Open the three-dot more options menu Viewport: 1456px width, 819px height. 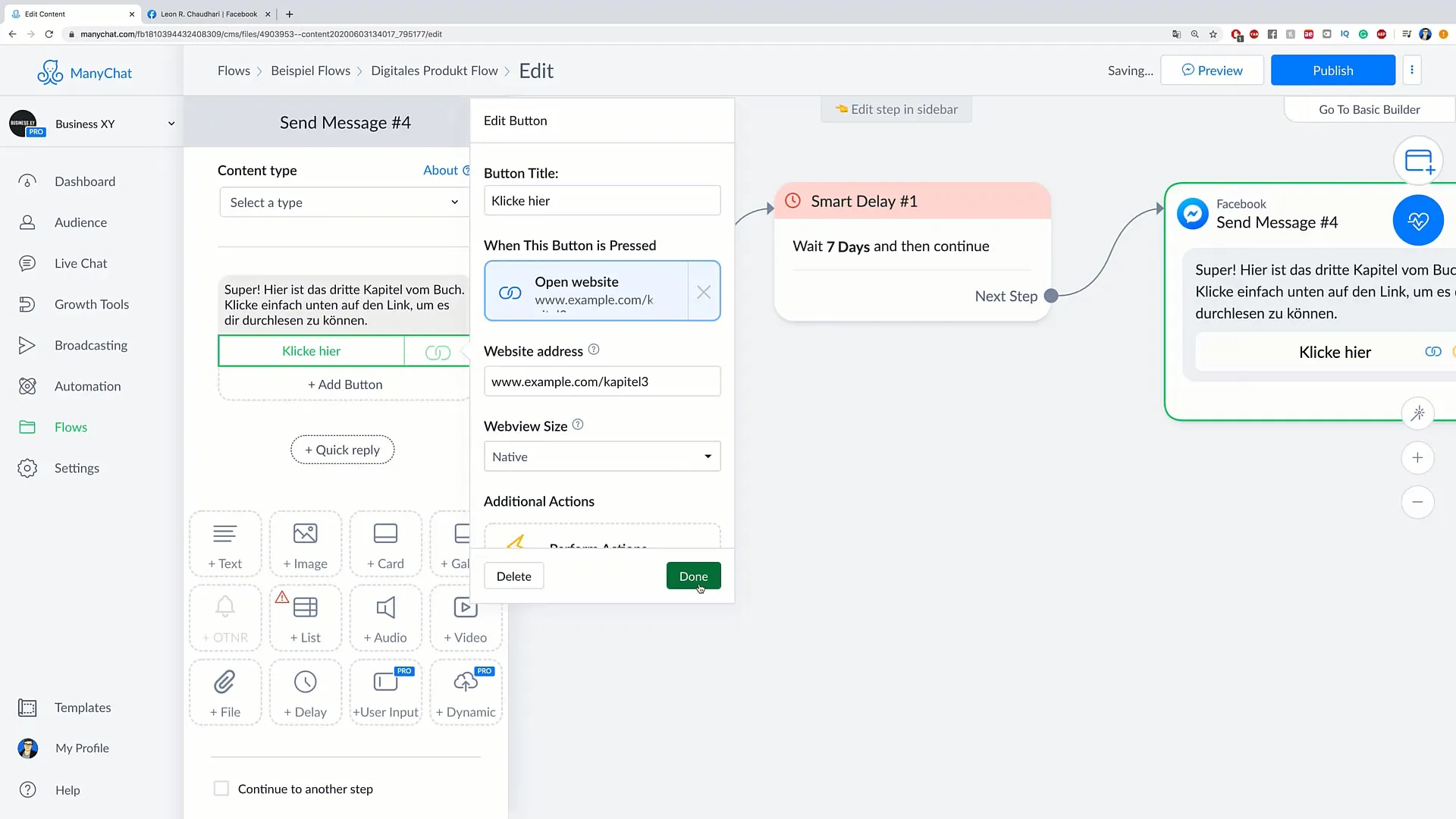point(1411,70)
